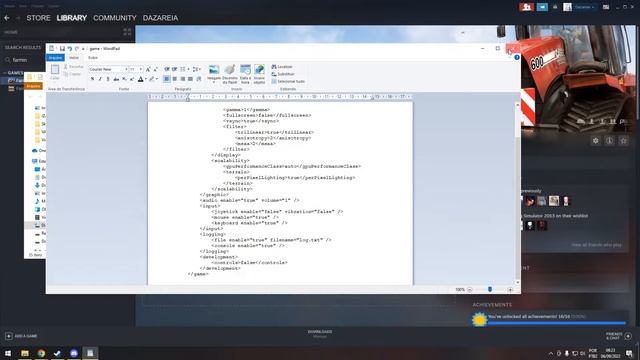Screen dimensions: 640x360
Task: Toggle superscript formatting
Action: click(131, 79)
